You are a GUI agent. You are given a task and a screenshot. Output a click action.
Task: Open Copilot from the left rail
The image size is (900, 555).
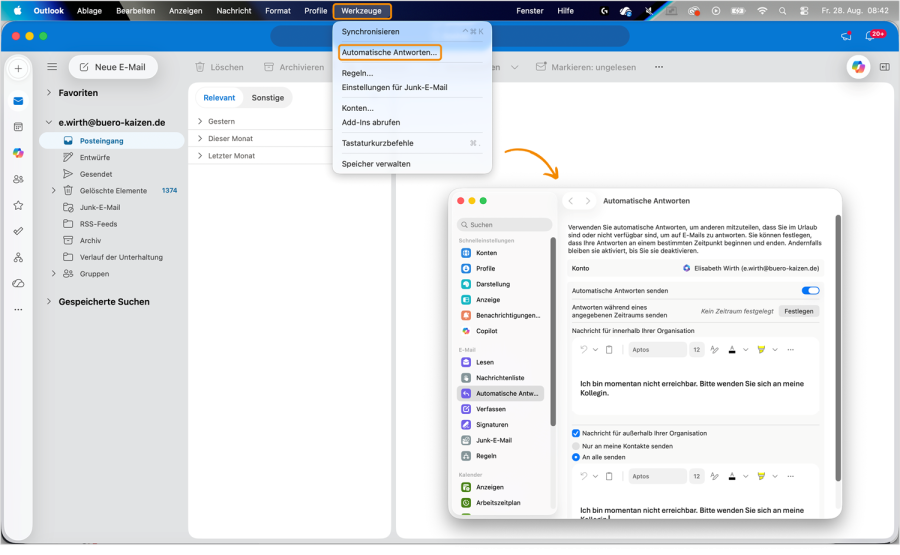click(x=18, y=153)
